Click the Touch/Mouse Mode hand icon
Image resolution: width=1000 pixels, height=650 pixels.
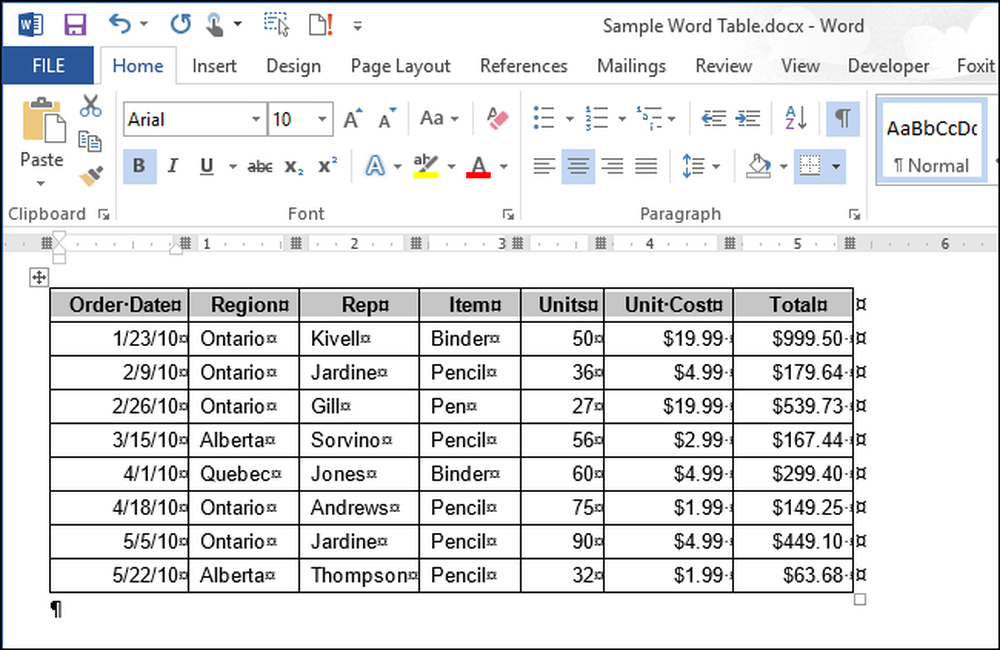pyautogui.click(x=214, y=26)
